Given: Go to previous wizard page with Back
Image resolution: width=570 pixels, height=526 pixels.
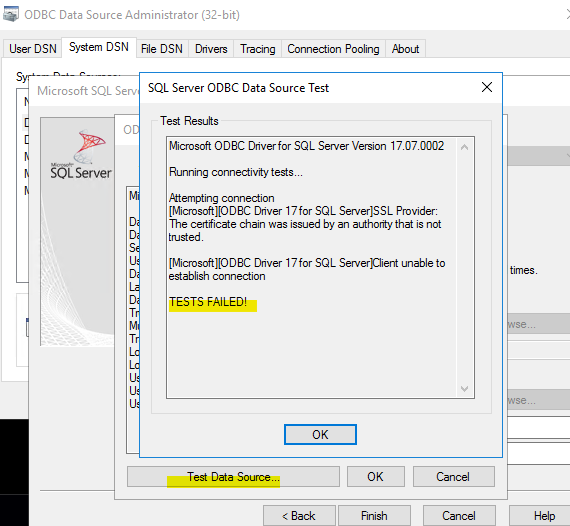Looking at the screenshot, I should pos(299,515).
